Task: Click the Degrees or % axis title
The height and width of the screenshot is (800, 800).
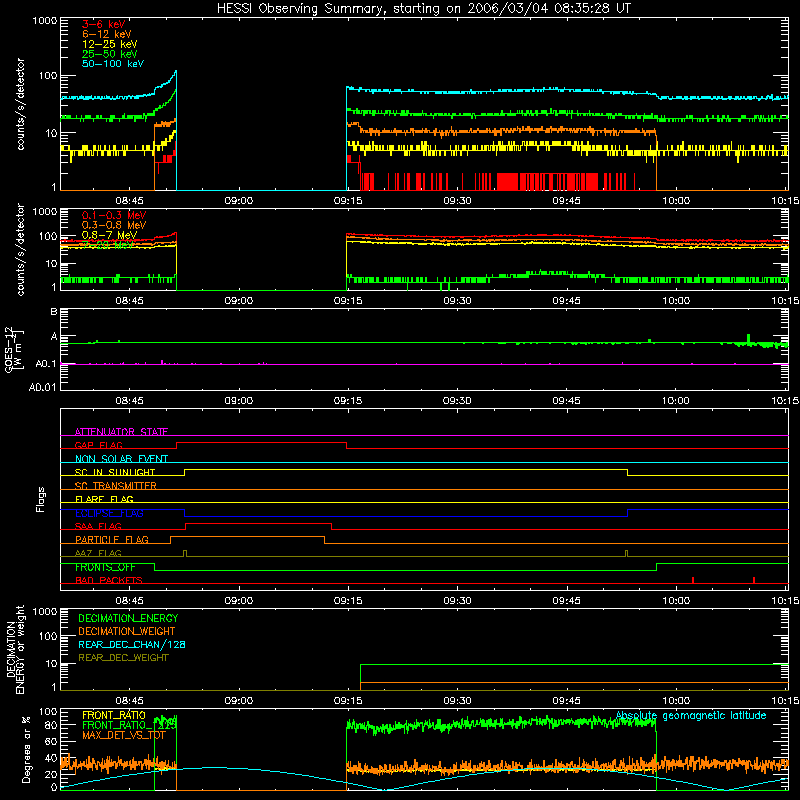Action: (x=26, y=749)
